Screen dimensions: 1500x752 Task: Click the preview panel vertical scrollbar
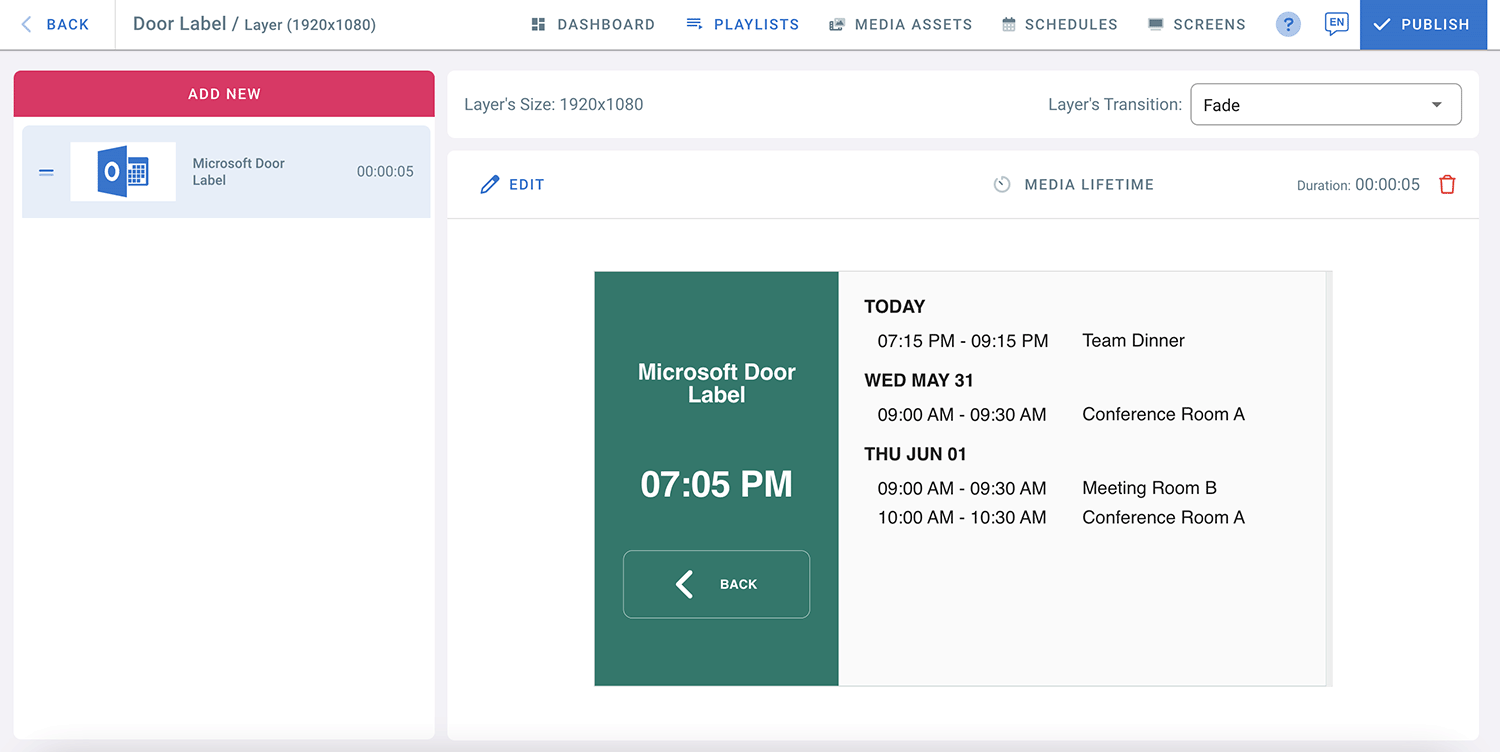tap(1328, 478)
